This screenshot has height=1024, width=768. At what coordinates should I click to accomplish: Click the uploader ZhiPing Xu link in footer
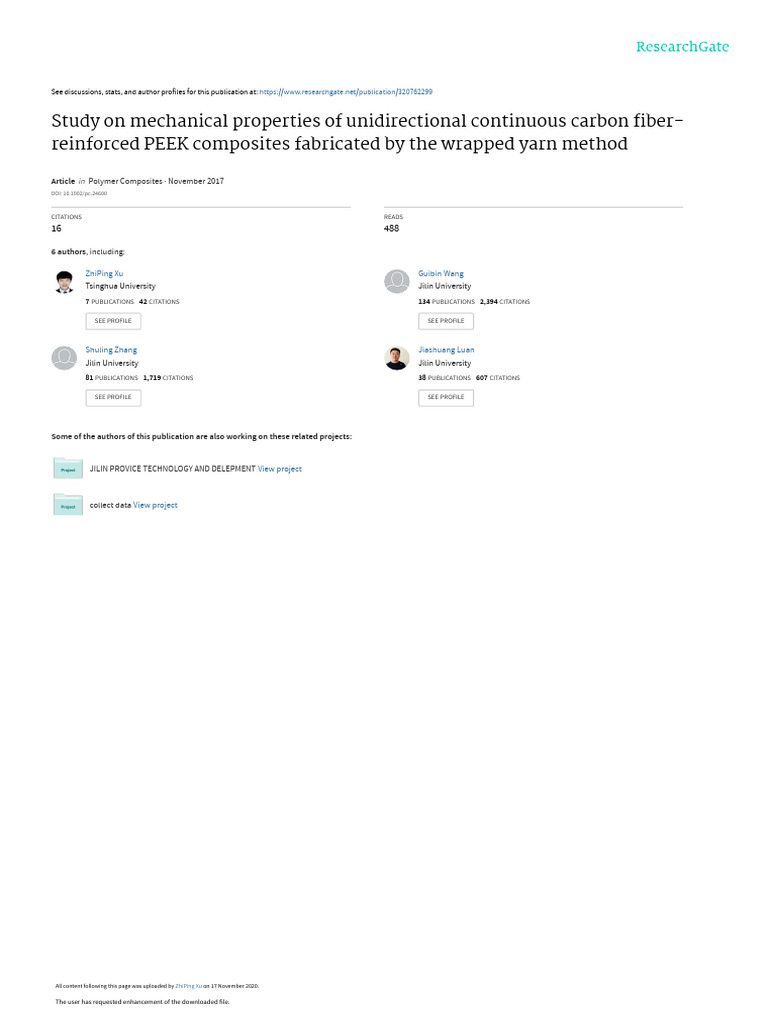coord(189,985)
